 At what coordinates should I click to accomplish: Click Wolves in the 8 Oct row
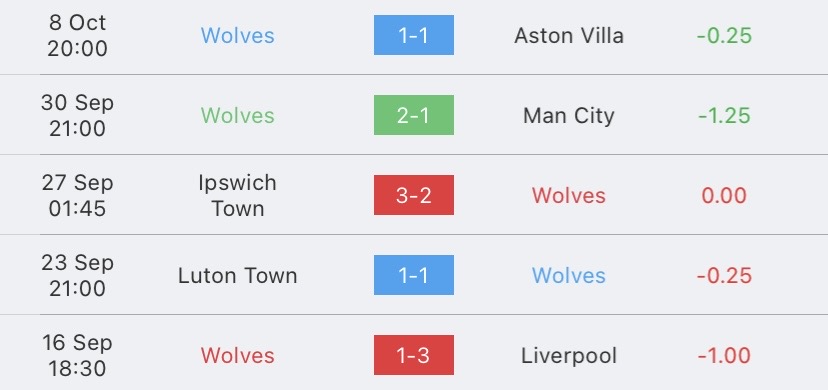click(x=237, y=35)
